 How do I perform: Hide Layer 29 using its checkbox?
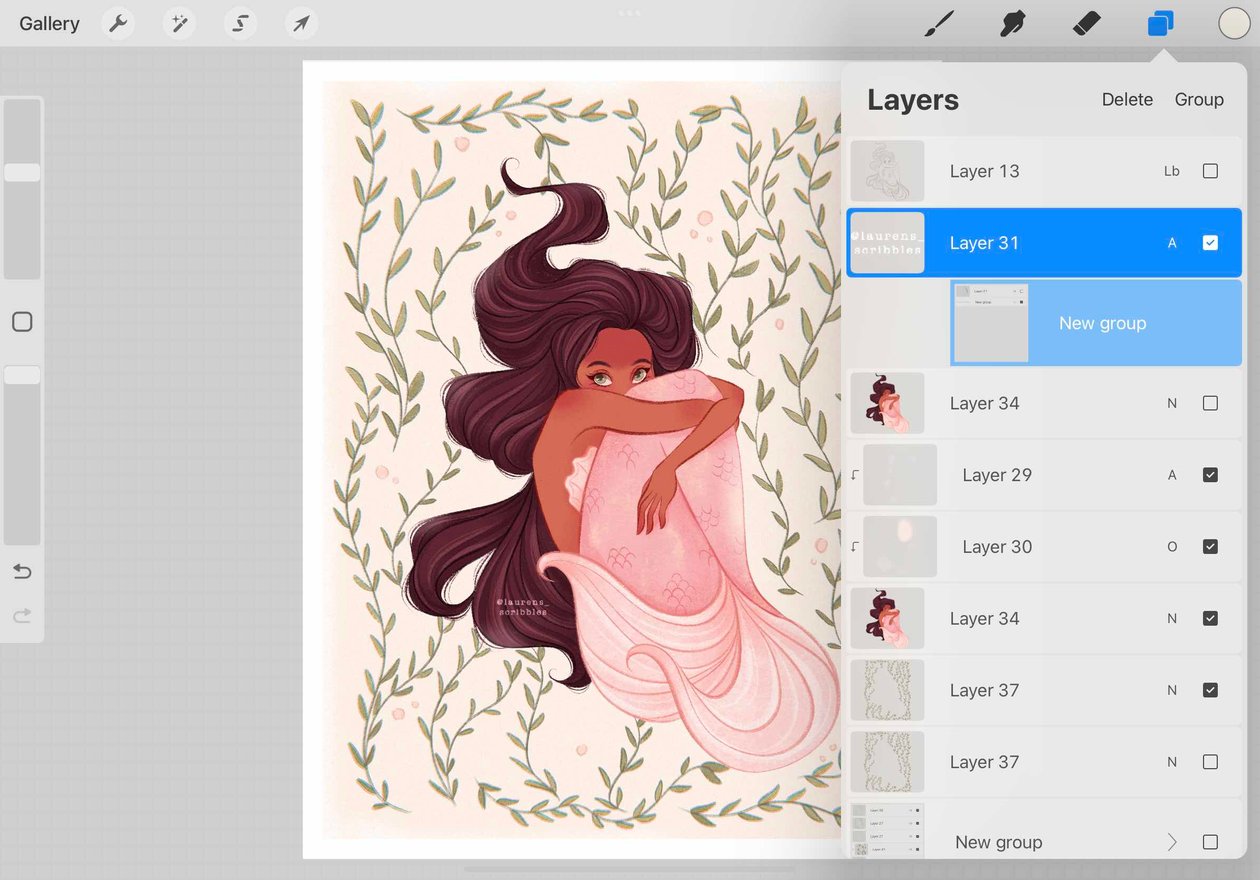(1210, 475)
